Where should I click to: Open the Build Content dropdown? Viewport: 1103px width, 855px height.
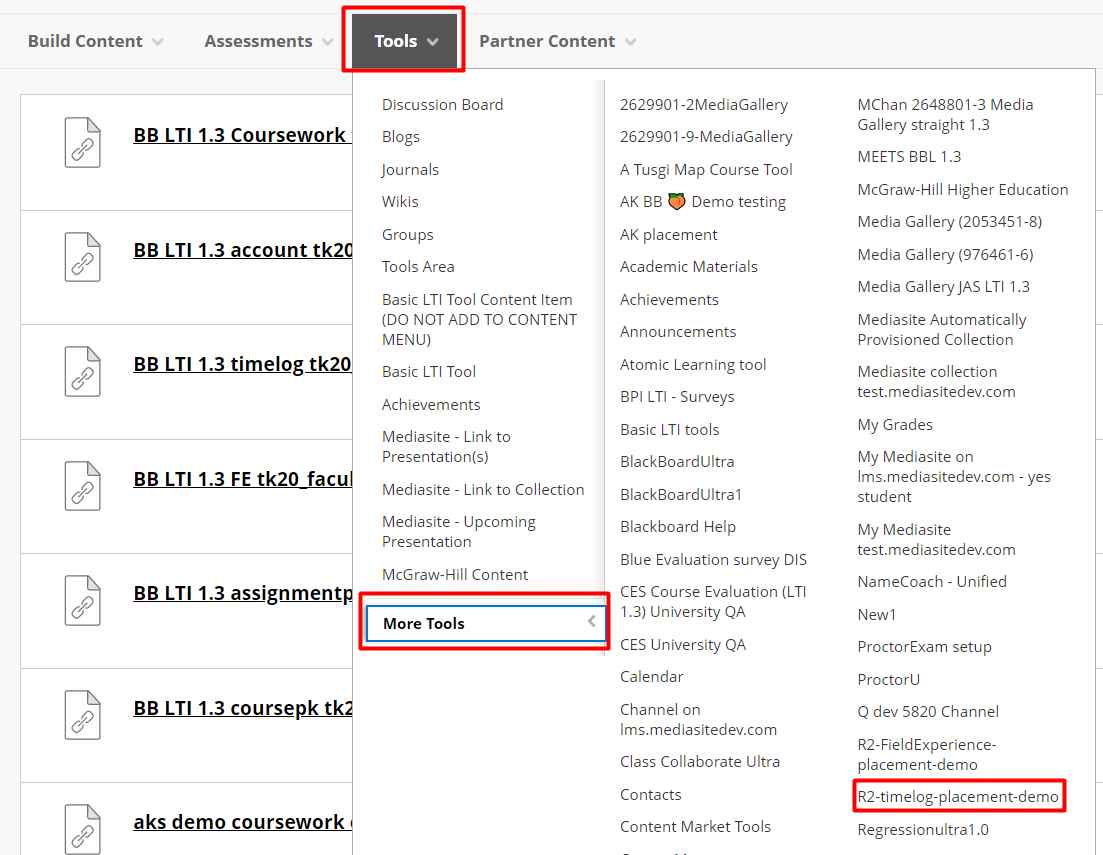(x=96, y=42)
